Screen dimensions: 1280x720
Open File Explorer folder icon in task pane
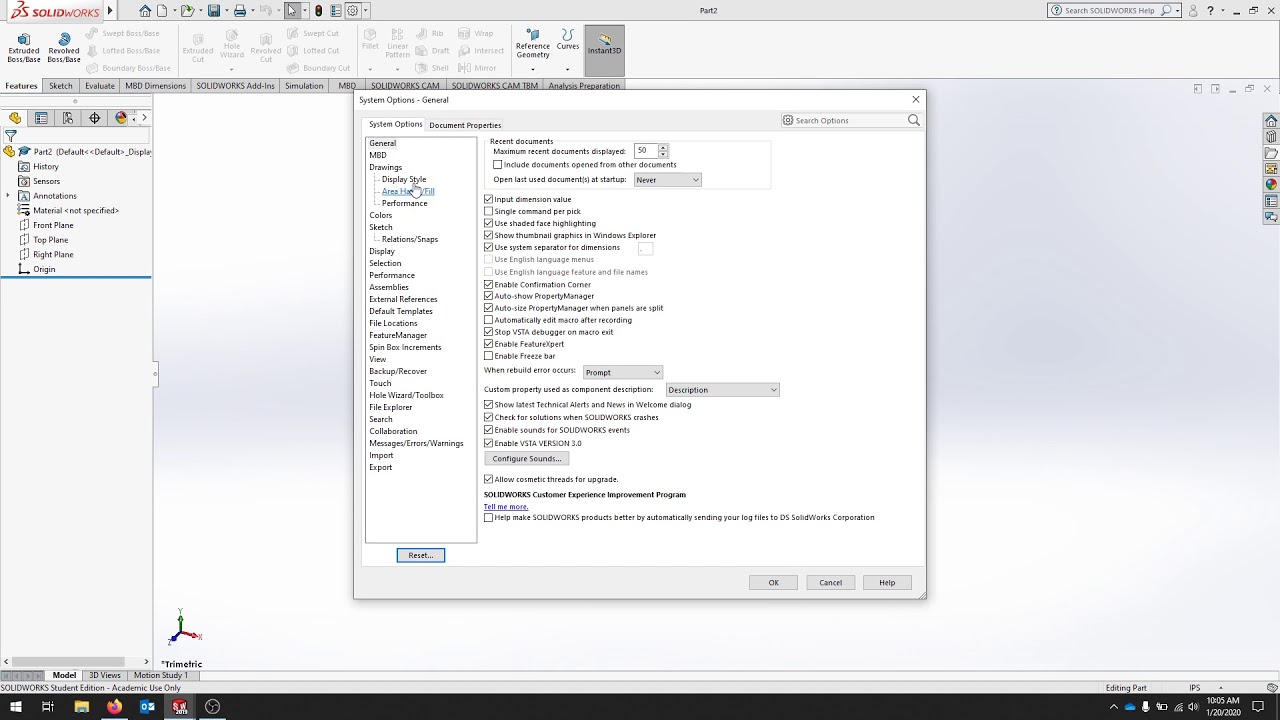1271,153
